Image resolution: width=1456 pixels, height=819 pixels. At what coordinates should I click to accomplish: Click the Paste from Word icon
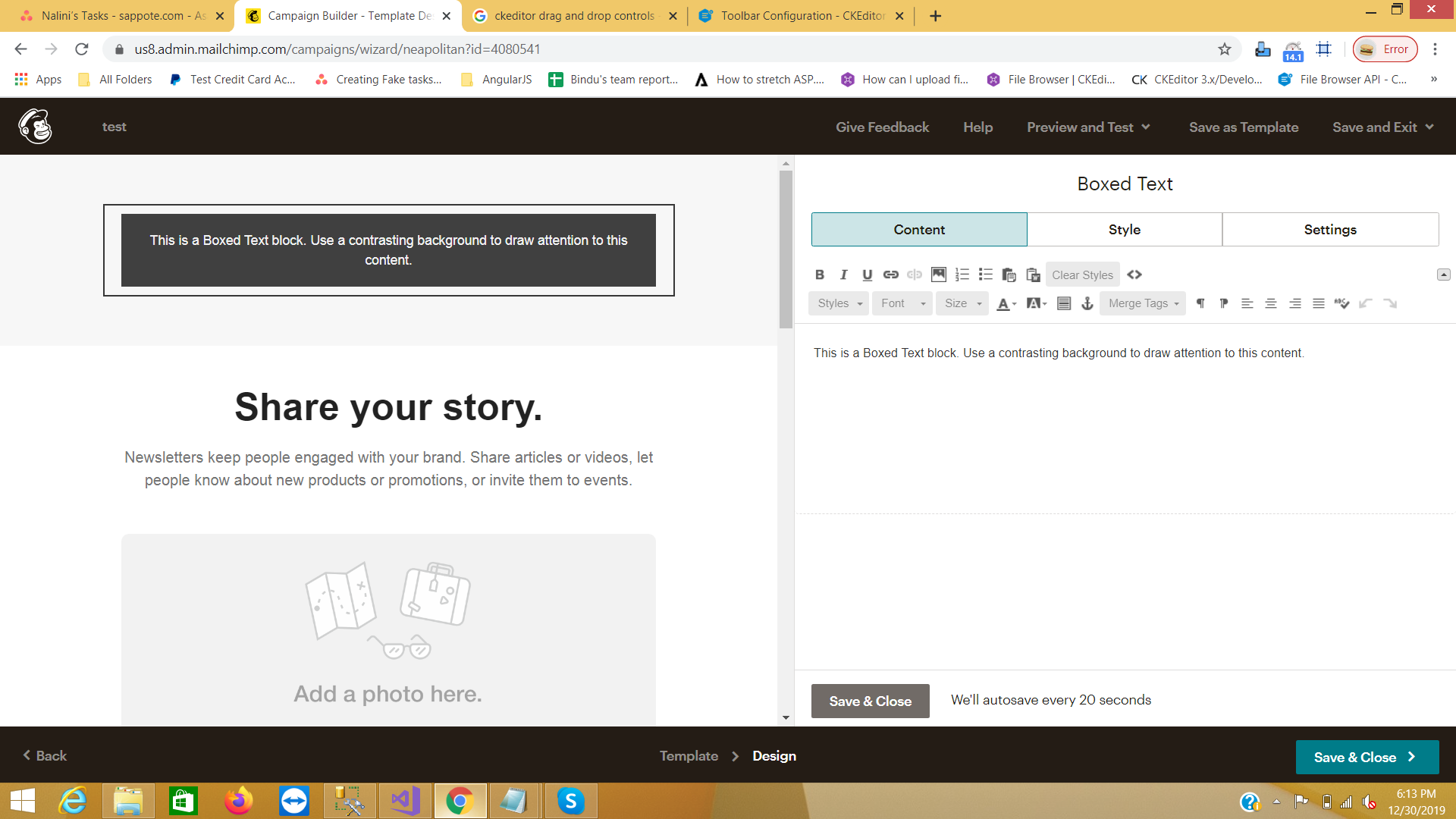(x=1033, y=275)
